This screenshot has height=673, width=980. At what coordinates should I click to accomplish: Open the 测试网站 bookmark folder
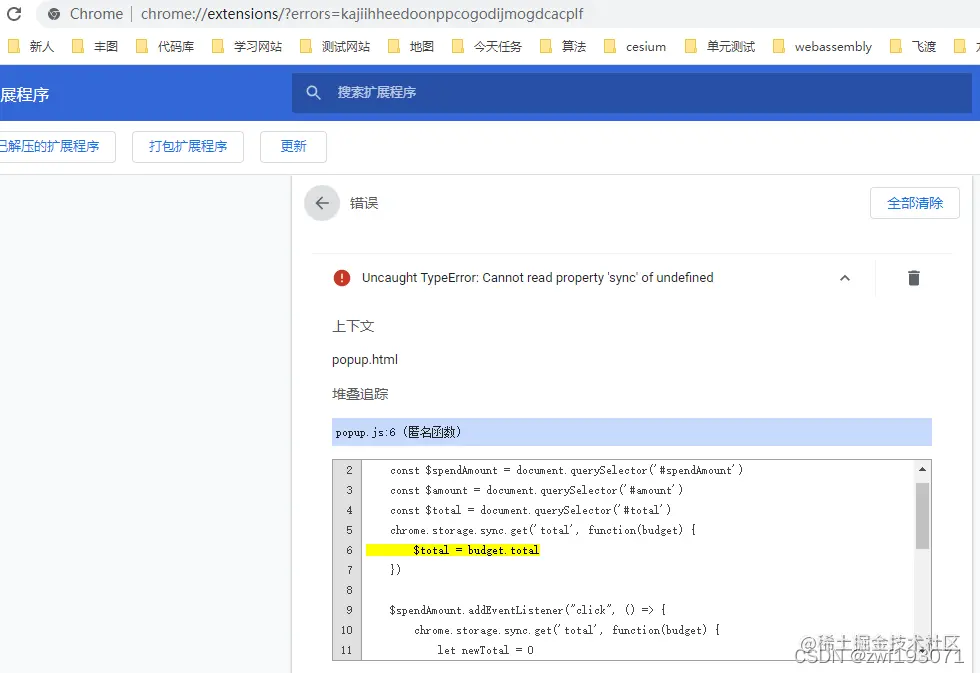(335, 46)
